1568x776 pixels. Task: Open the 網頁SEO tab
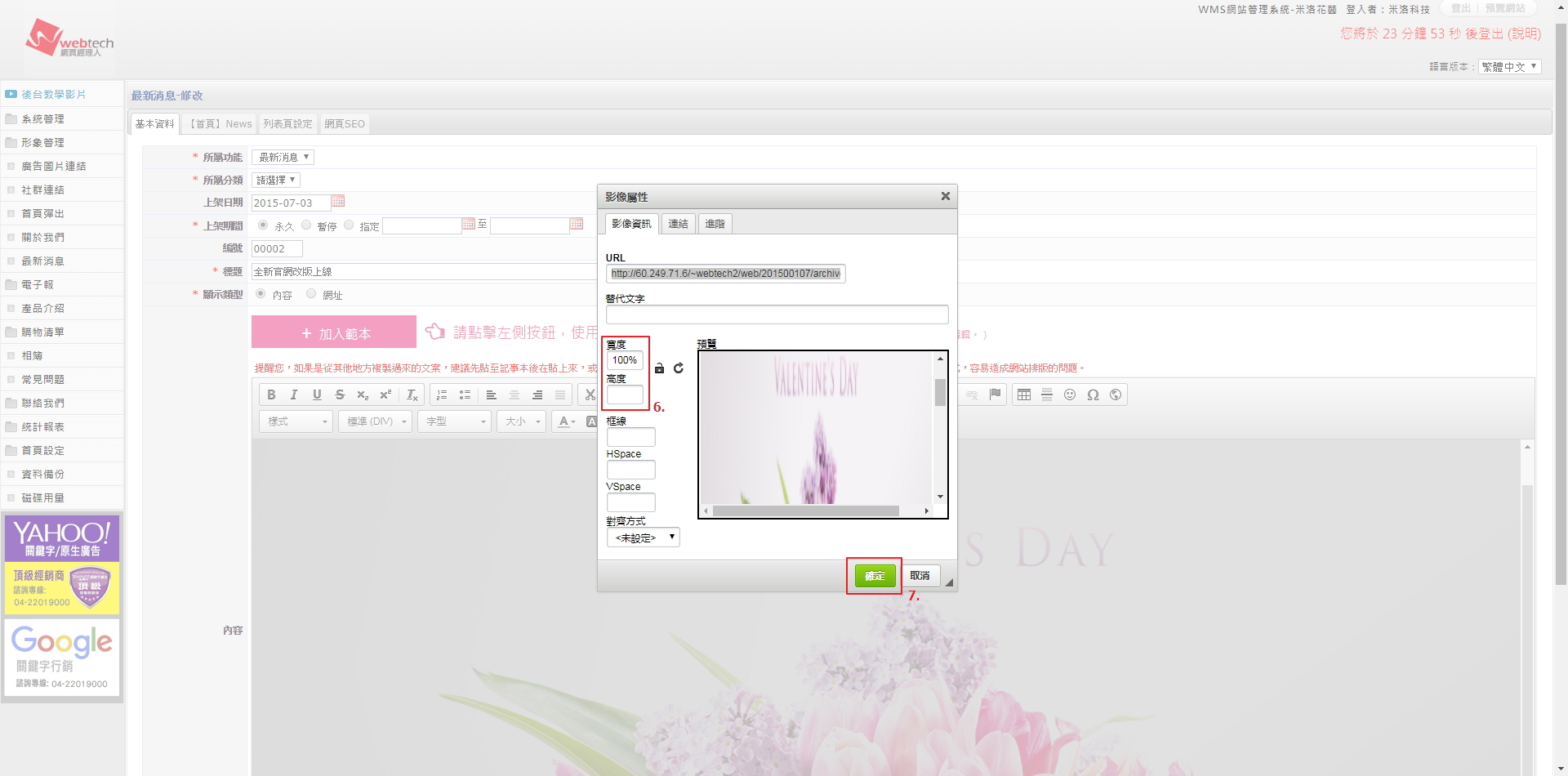pyautogui.click(x=344, y=124)
